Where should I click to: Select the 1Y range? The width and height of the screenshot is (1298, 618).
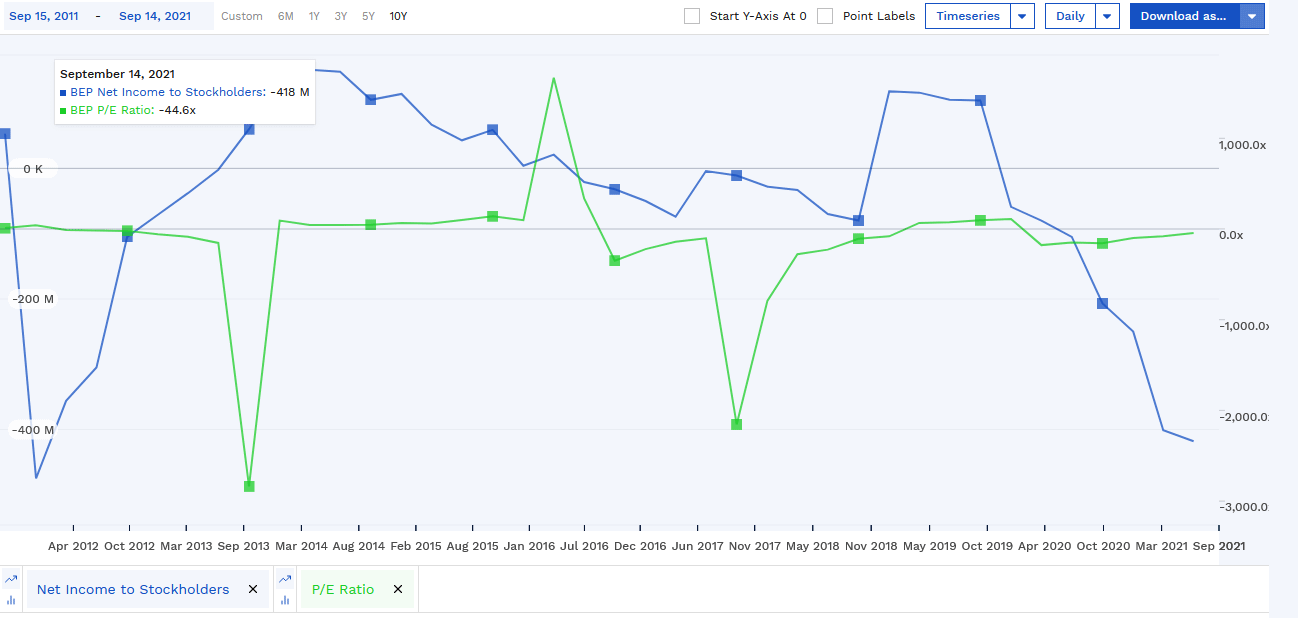[314, 16]
